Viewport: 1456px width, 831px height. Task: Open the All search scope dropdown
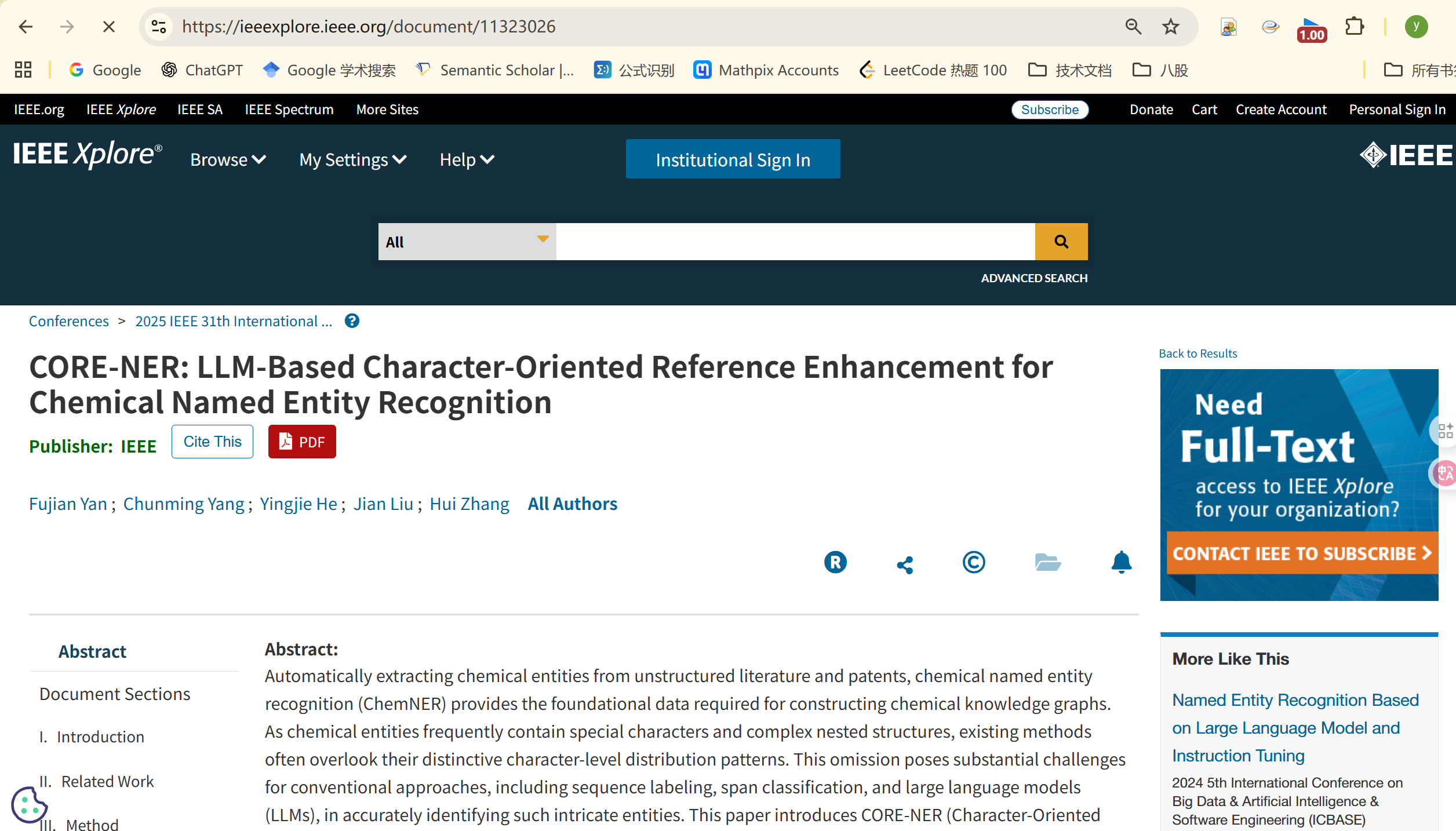point(467,242)
